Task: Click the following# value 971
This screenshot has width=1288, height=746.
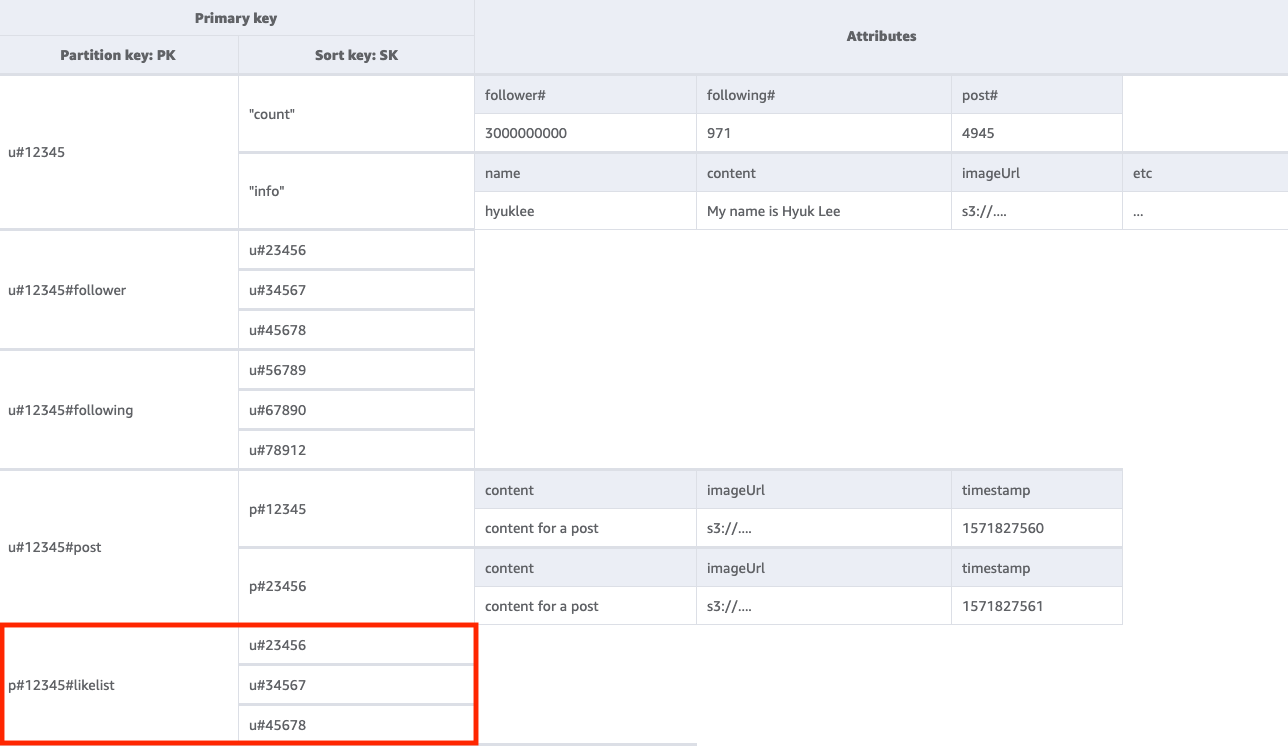Action: click(x=714, y=132)
